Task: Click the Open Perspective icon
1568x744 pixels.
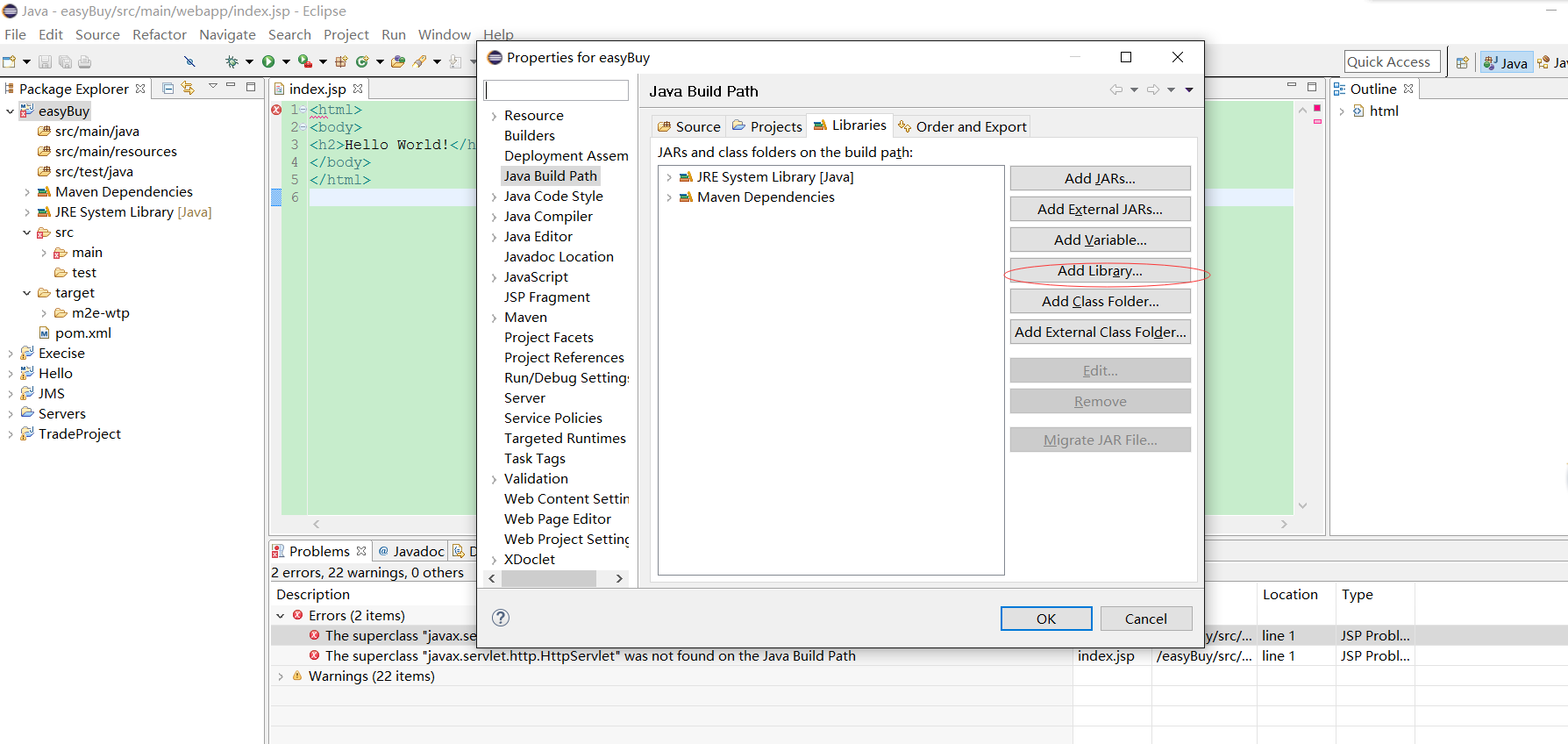Action: tap(1462, 62)
